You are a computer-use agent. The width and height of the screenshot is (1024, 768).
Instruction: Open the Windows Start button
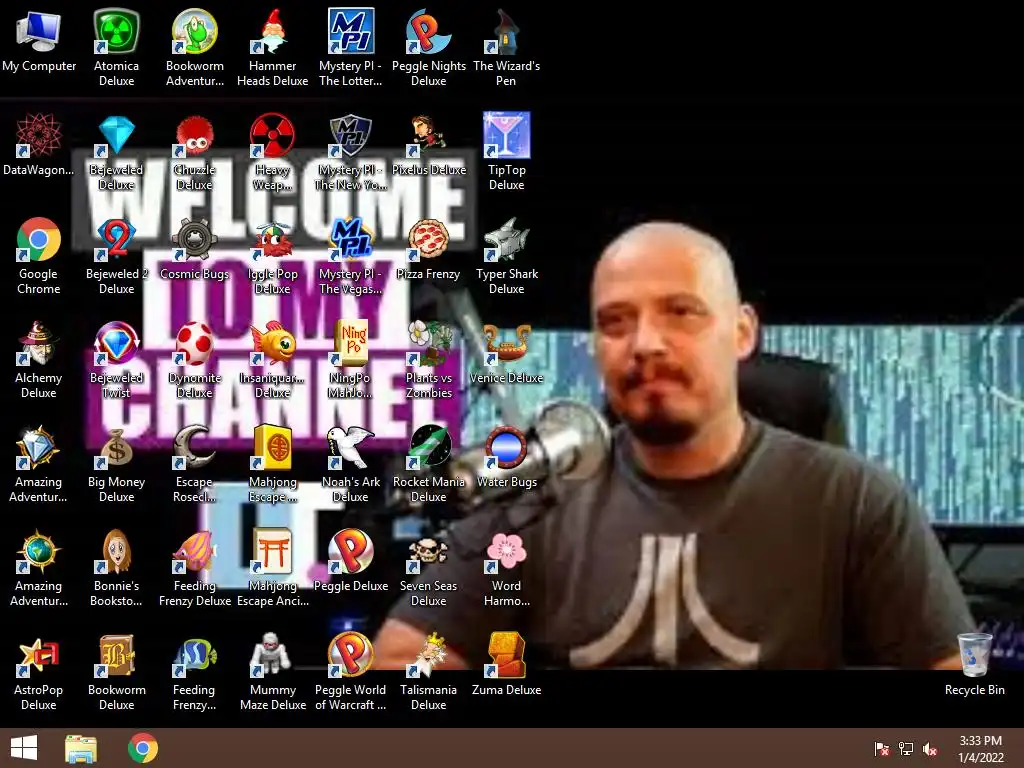(x=24, y=748)
